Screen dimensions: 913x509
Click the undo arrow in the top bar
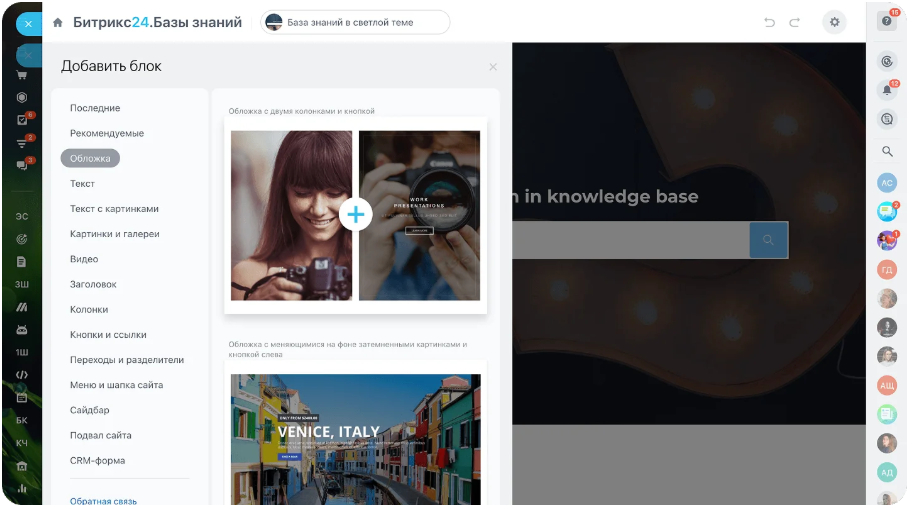(770, 22)
